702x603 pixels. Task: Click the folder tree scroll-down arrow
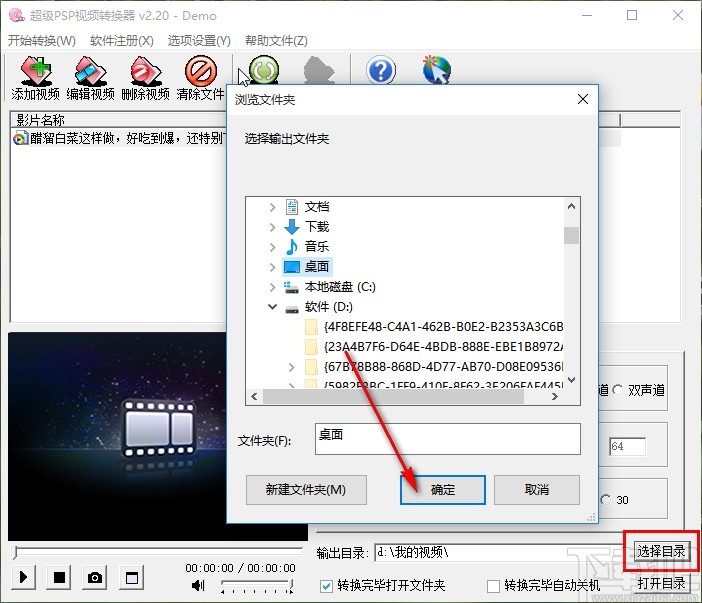click(x=571, y=380)
